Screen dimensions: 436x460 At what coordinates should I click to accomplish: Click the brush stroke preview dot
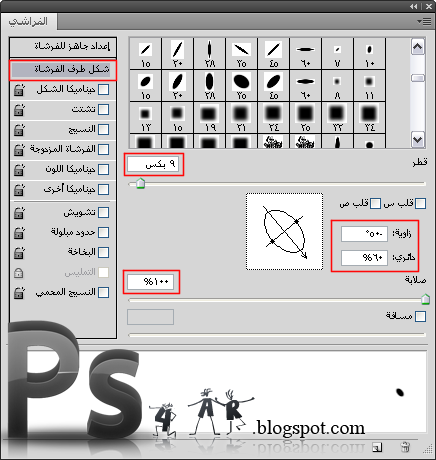click(400, 392)
